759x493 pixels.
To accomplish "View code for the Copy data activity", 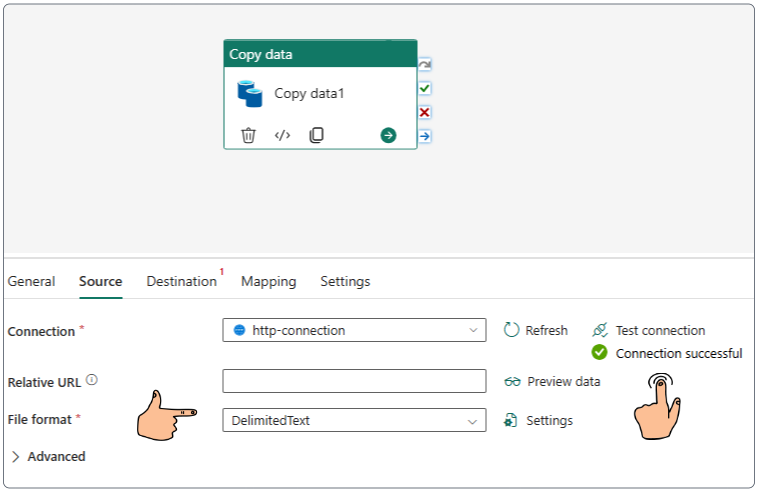I will [282, 135].
